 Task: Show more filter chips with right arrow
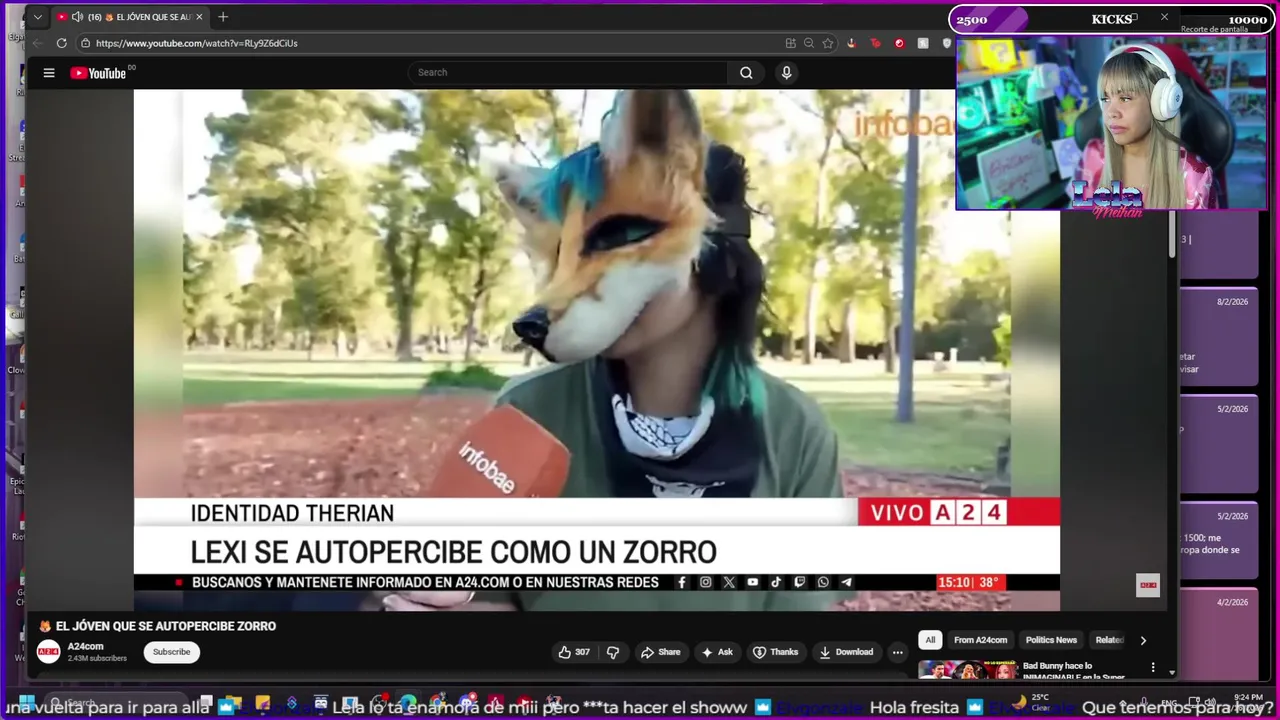point(1143,640)
